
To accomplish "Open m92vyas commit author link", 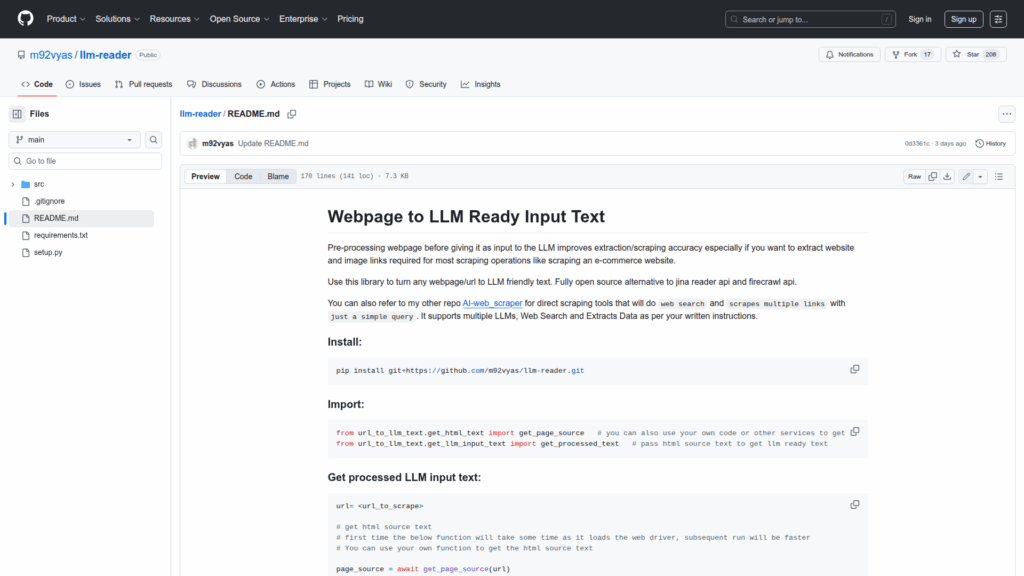I will tap(217, 144).
